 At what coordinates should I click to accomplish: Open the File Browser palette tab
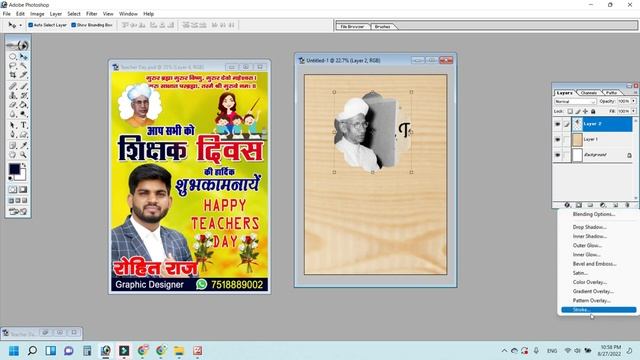(x=352, y=27)
